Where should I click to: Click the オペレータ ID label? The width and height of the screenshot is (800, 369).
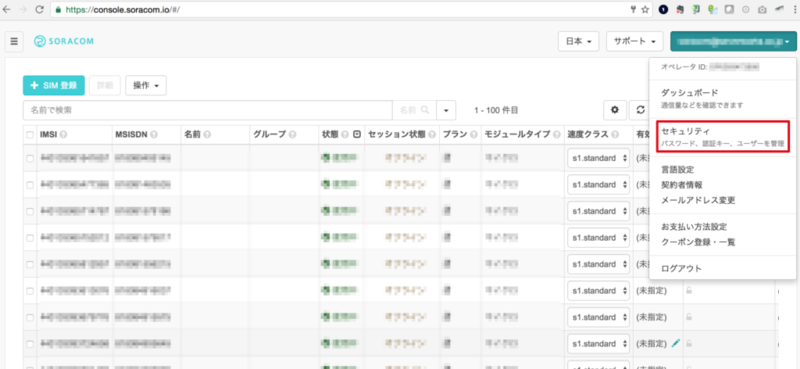click(684, 67)
